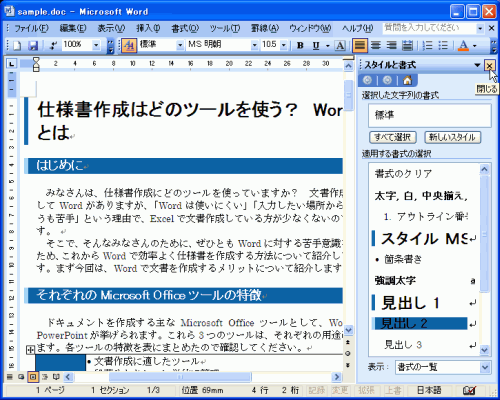Apply font color with red A
This screenshot has height=400, width=500.
463,45
